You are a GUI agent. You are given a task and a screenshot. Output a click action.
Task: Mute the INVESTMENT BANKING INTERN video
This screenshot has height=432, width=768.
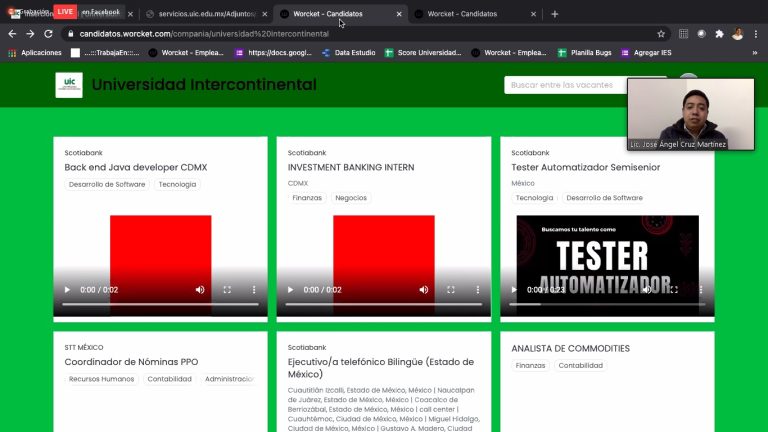(424, 289)
